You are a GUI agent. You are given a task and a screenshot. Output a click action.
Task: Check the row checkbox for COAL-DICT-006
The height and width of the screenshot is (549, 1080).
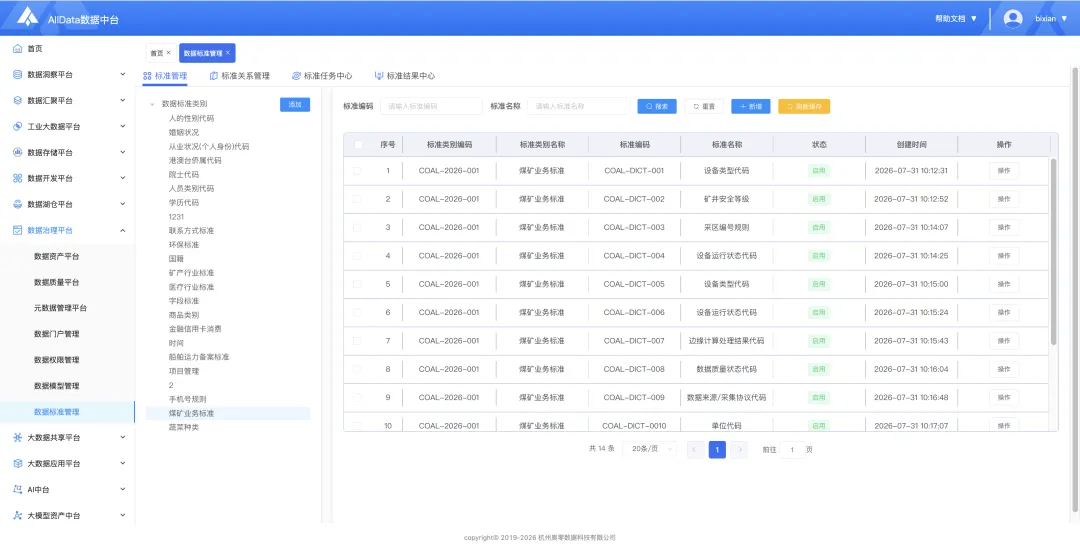point(357,312)
